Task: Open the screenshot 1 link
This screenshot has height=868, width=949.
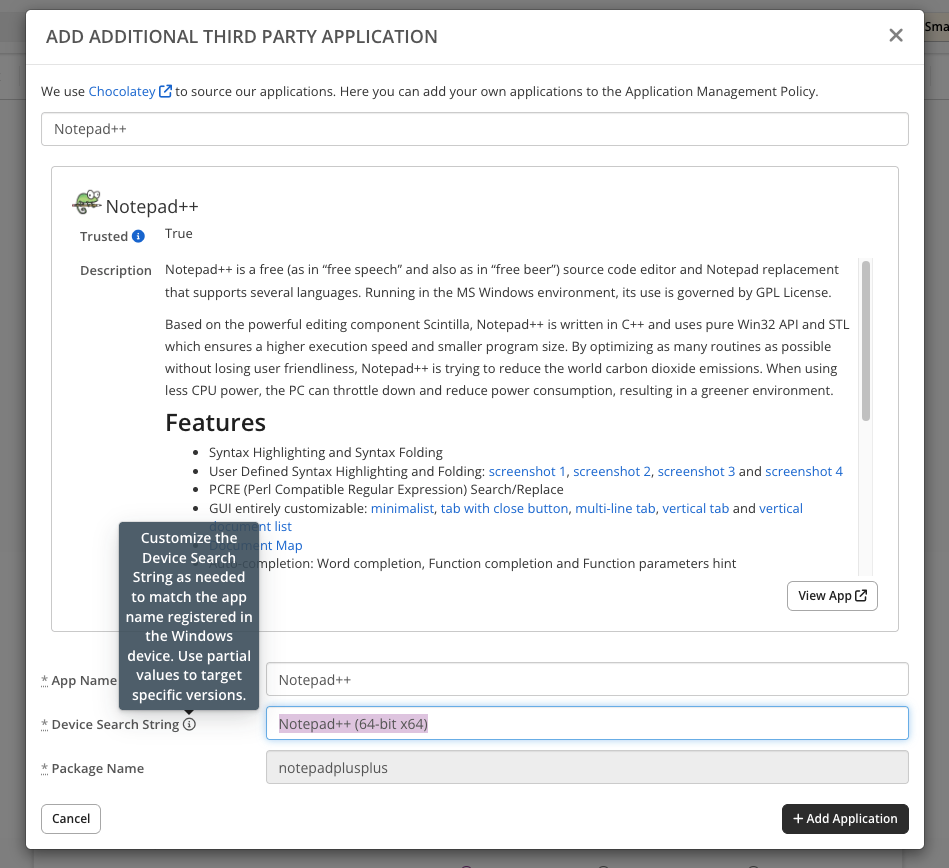Action: (x=527, y=471)
